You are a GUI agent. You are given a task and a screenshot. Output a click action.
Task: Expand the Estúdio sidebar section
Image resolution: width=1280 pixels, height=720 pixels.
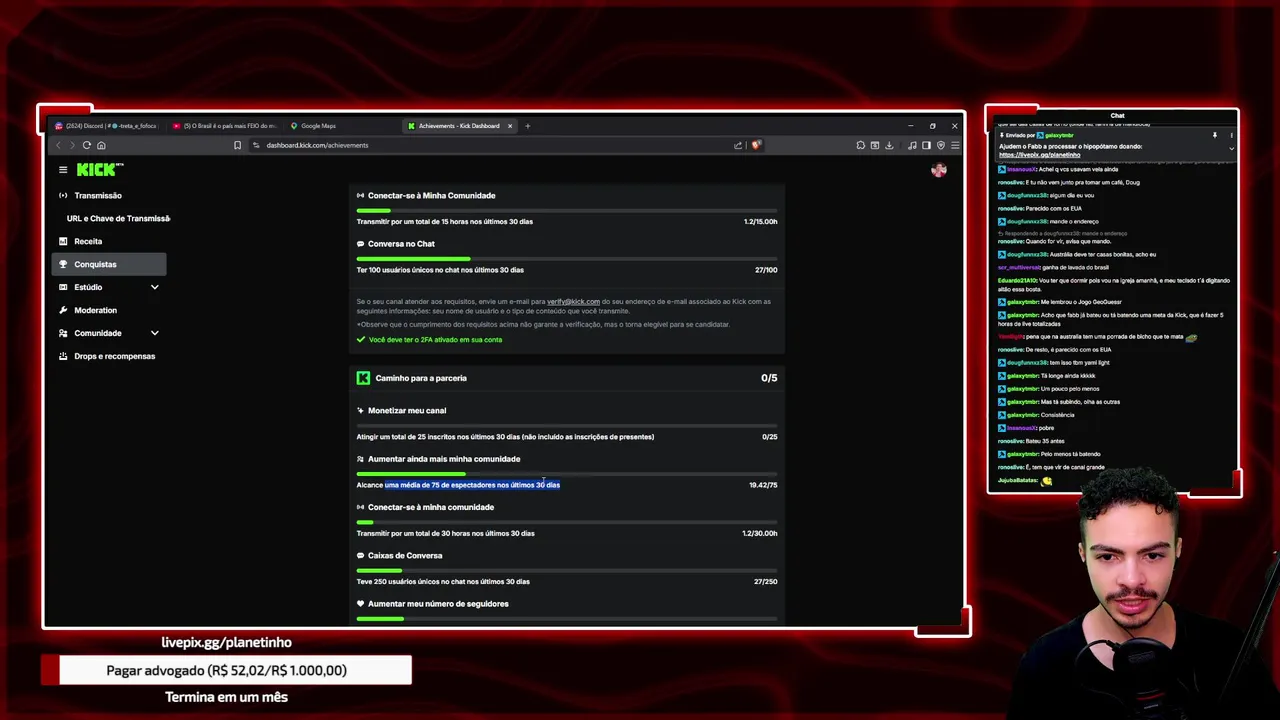(x=154, y=287)
